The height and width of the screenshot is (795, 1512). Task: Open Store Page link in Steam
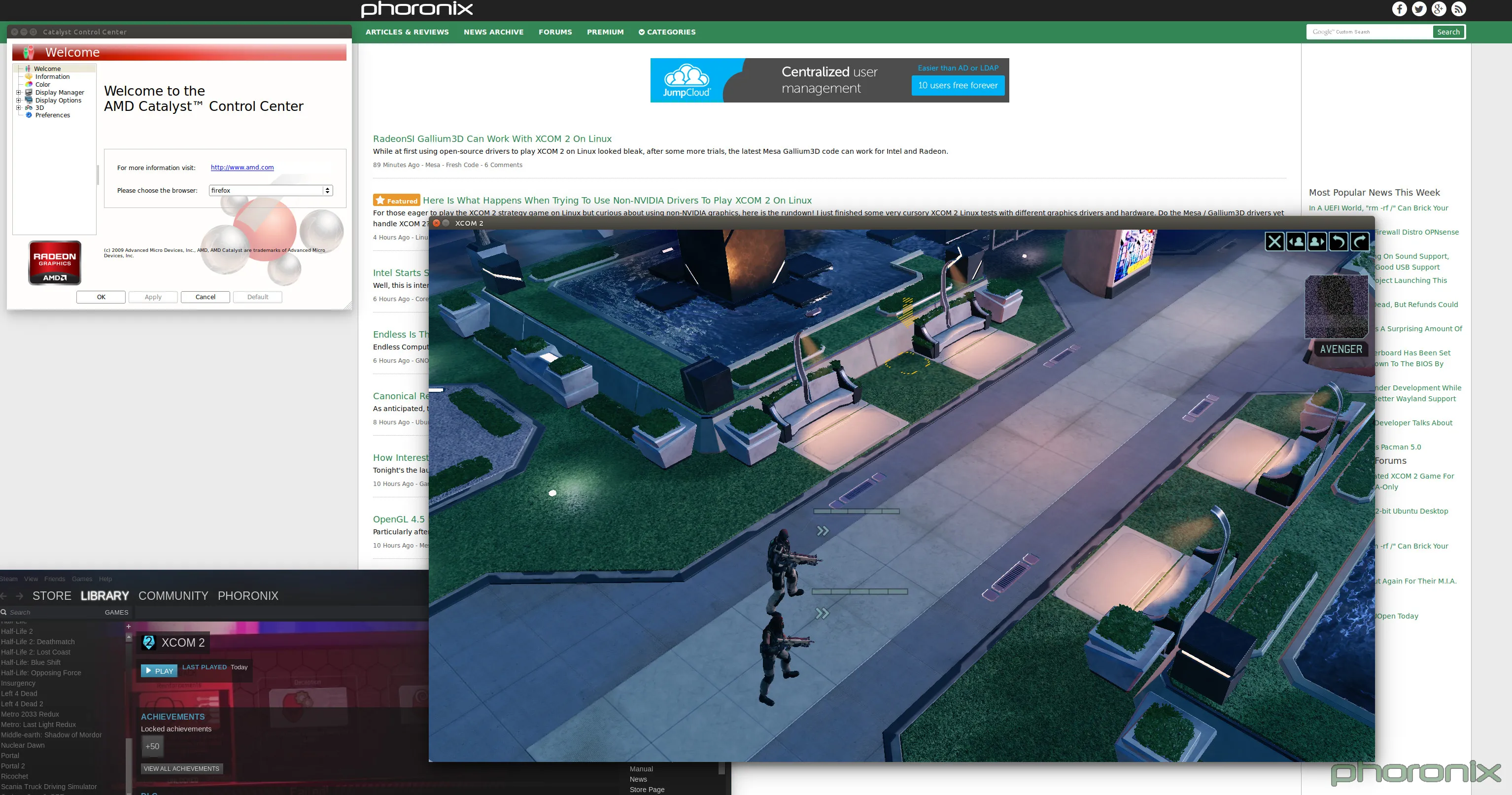click(x=647, y=790)
